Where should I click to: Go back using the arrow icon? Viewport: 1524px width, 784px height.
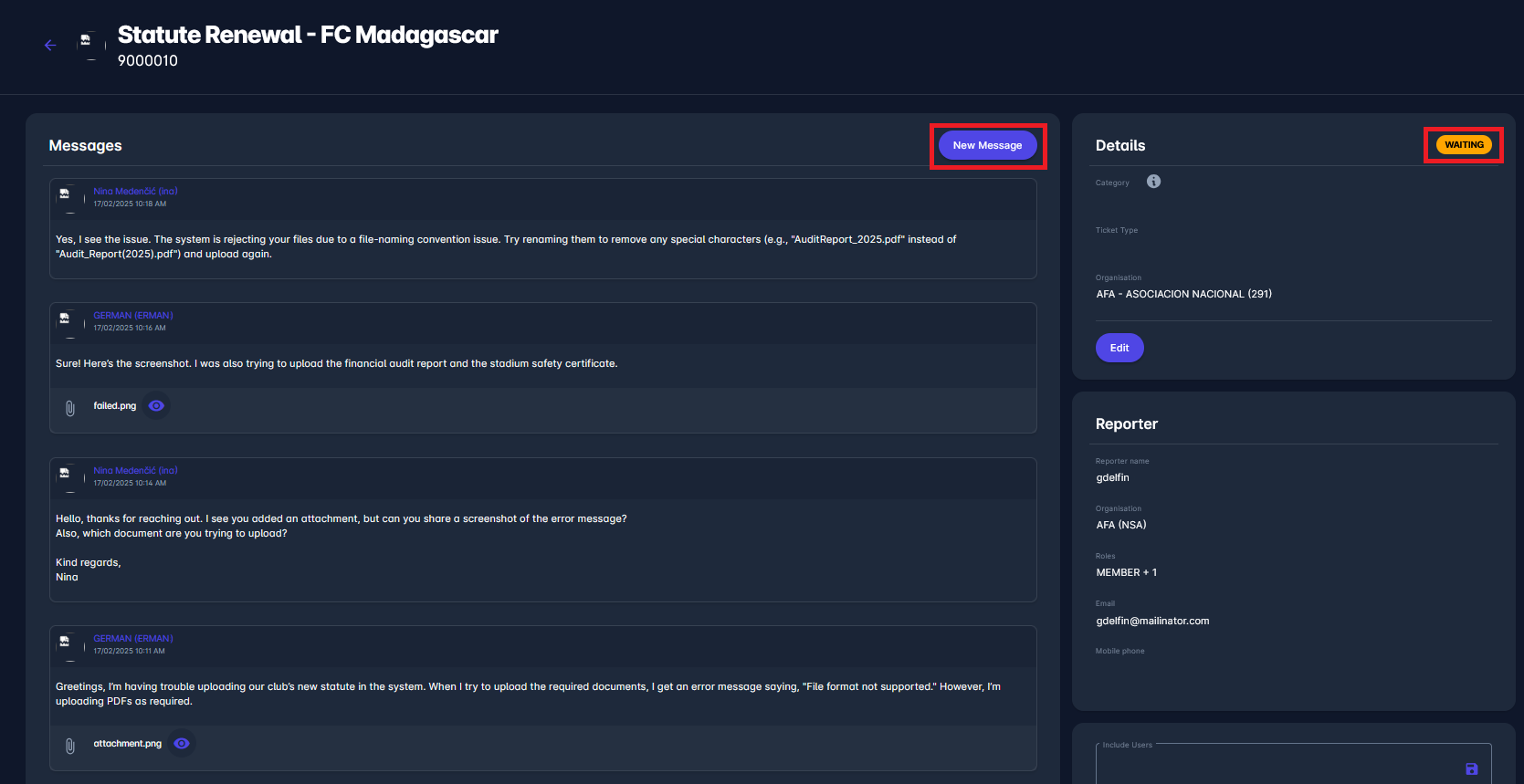pyautogui.click(x=50, y=46)
